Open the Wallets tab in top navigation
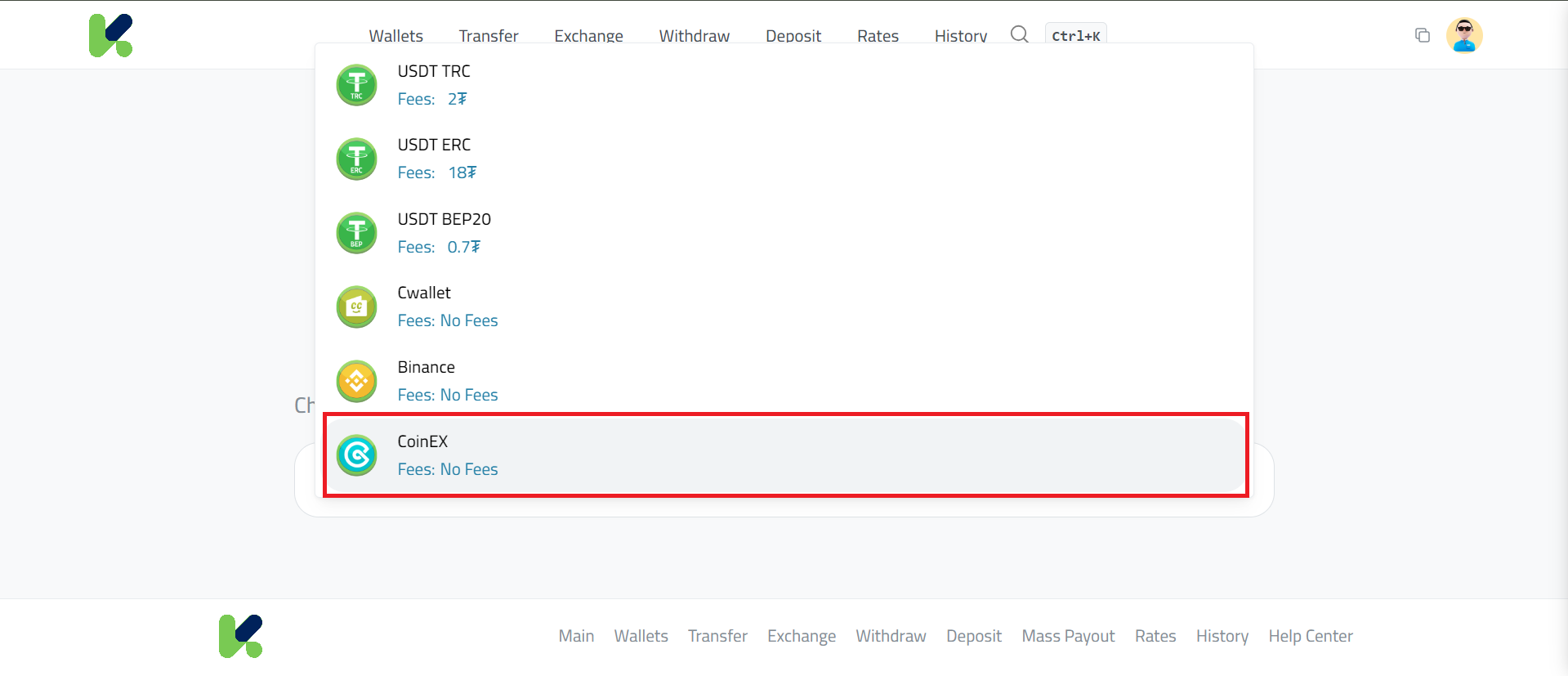The width and height of the screenshot is (1568, 676). click(395, 36)
